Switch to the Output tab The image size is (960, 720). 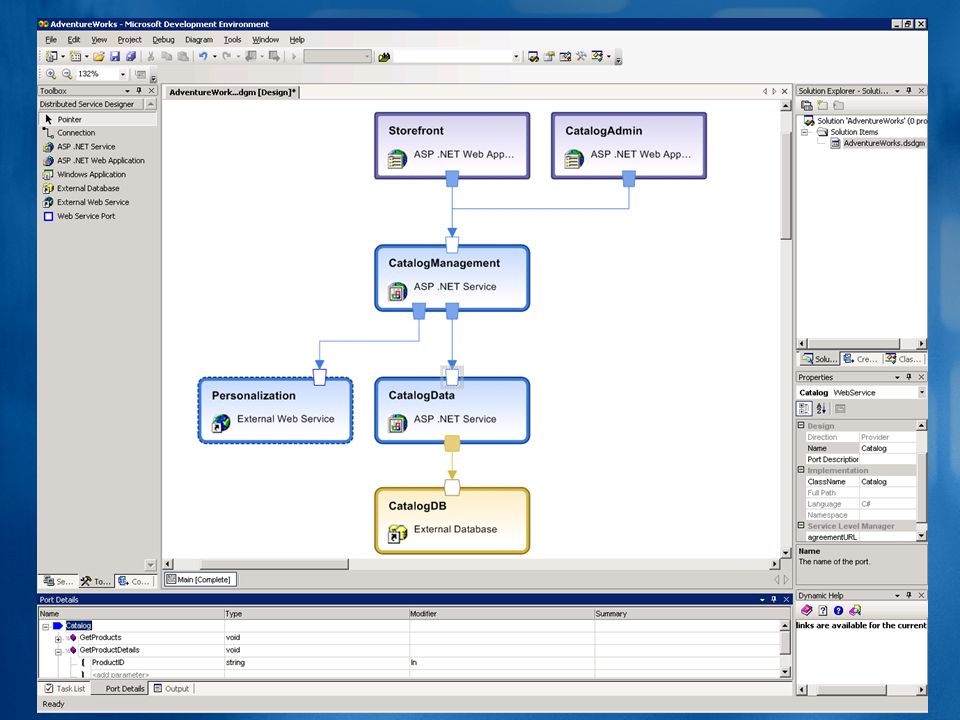coord(171,689)
